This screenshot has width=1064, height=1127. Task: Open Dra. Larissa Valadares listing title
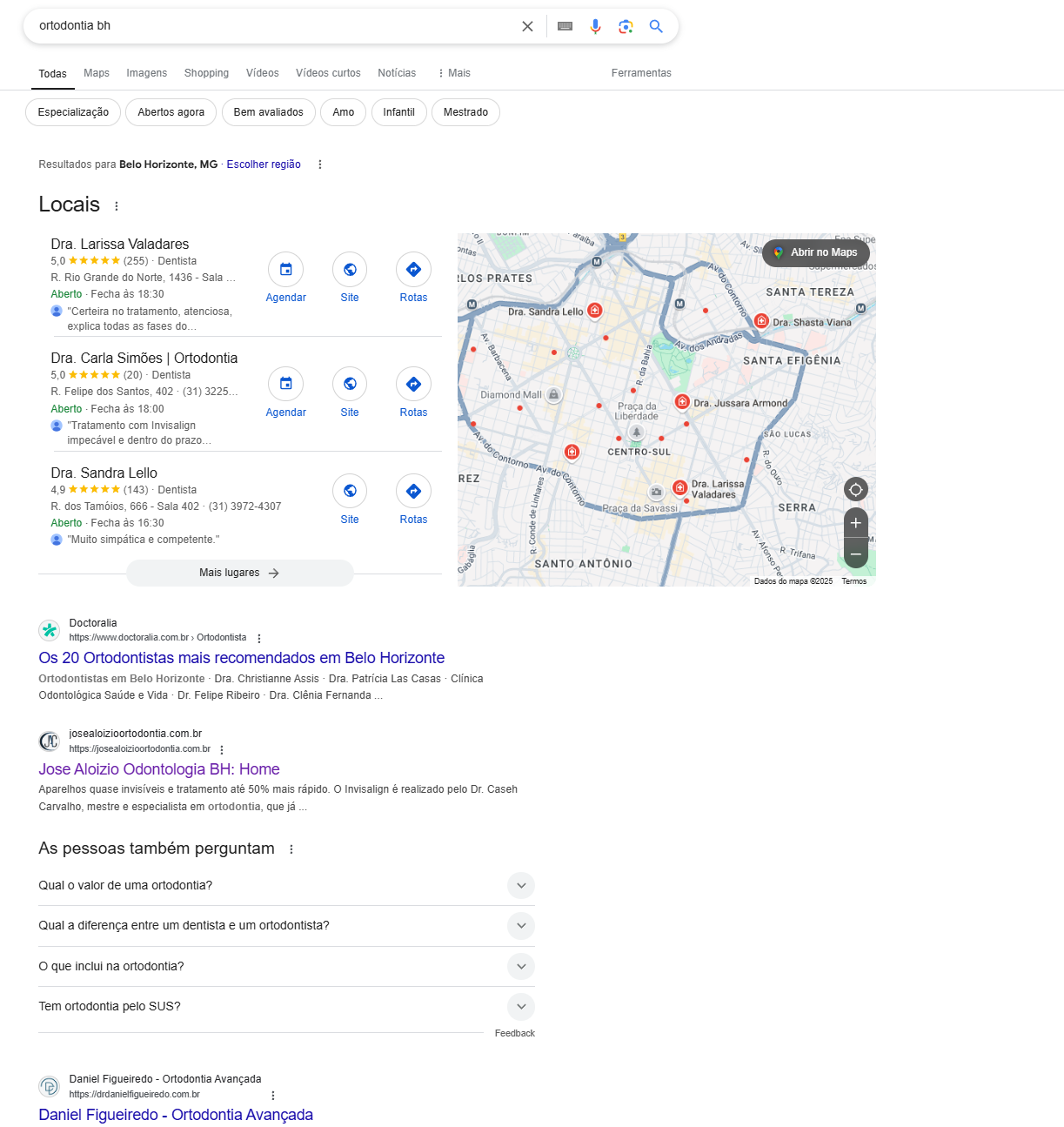pos(119,245)
